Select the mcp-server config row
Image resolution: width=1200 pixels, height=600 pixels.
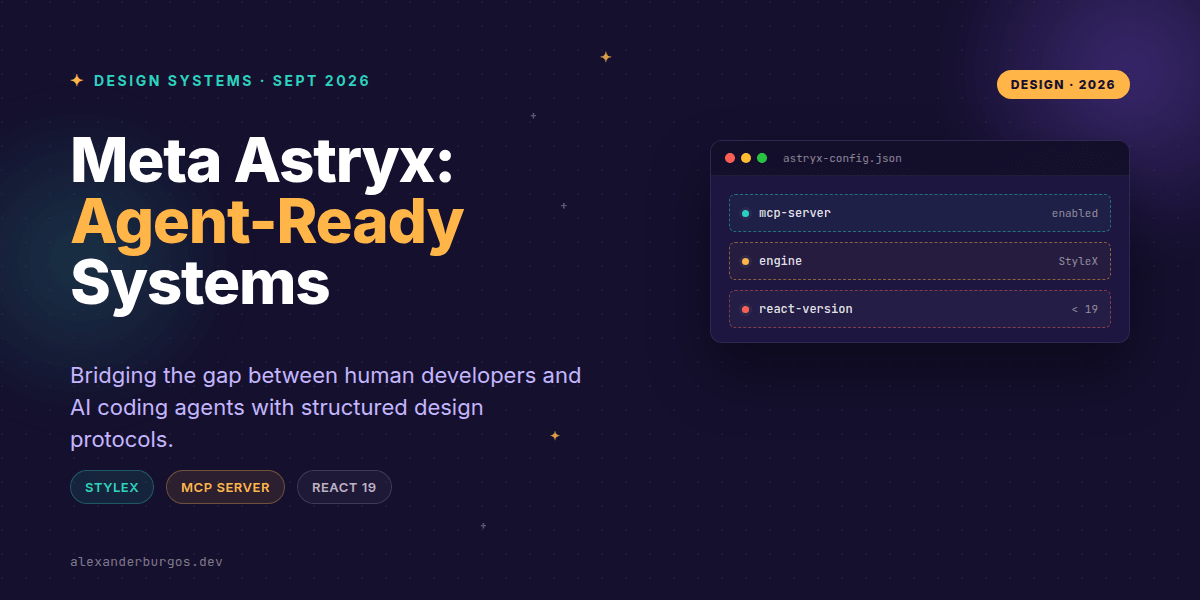point(920,213)
